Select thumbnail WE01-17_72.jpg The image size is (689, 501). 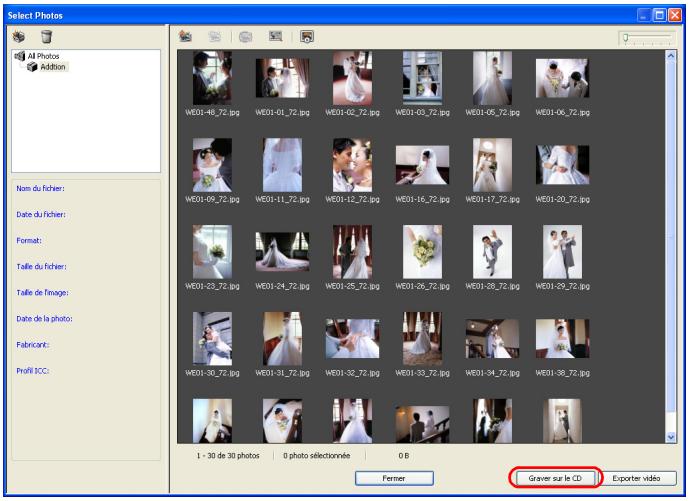pyautogui.click(x=492, y=165)
